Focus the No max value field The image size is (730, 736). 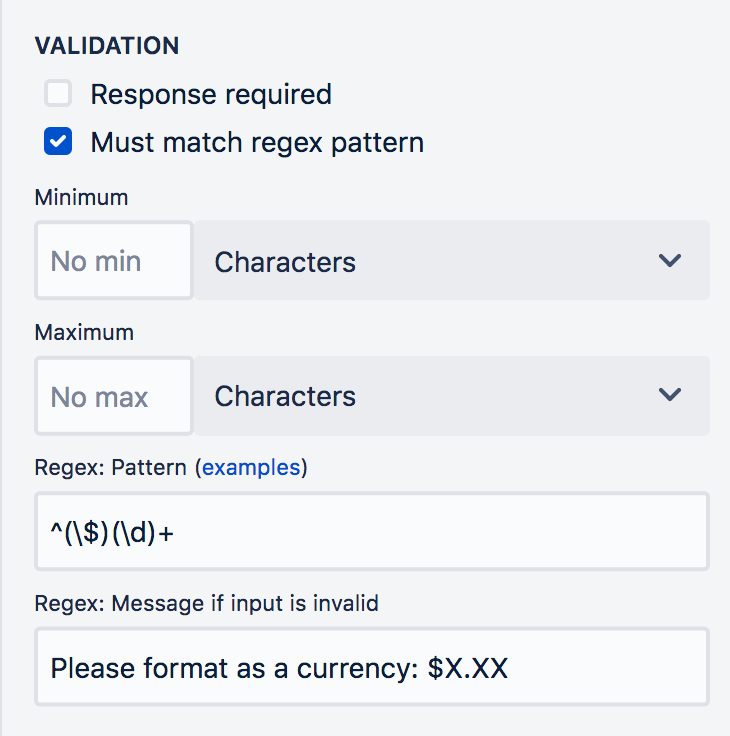(114, 396)
